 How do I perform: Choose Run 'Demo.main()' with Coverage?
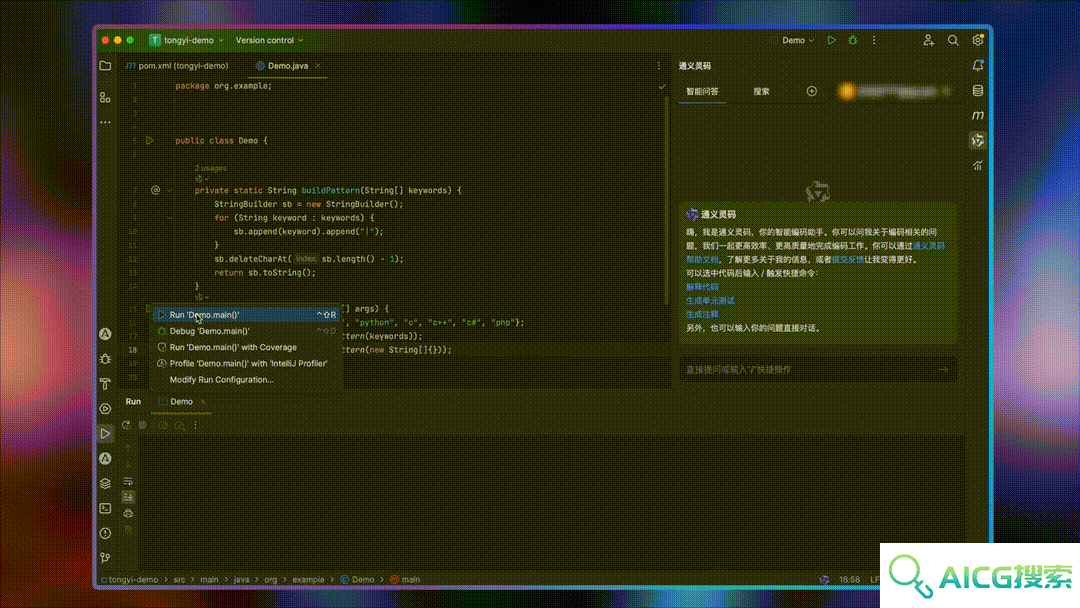coord(247,348)
